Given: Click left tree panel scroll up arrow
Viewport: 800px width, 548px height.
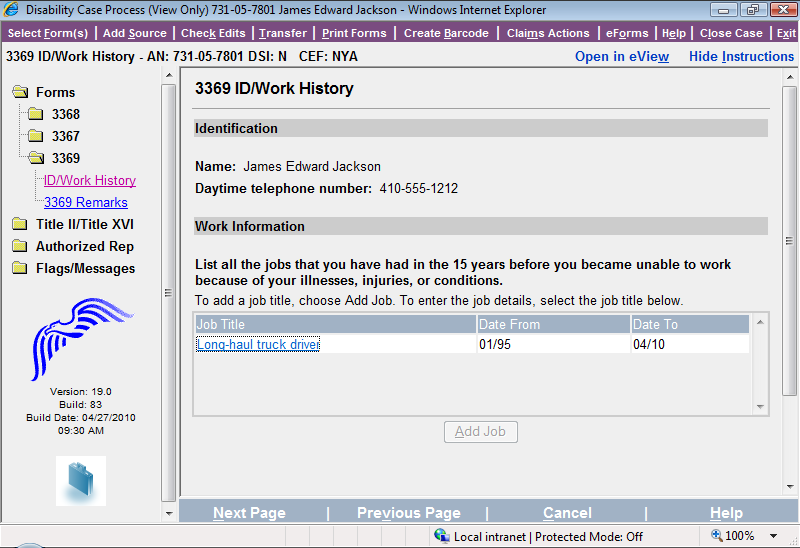Looking at the screenshot, I should coord(169,76).
